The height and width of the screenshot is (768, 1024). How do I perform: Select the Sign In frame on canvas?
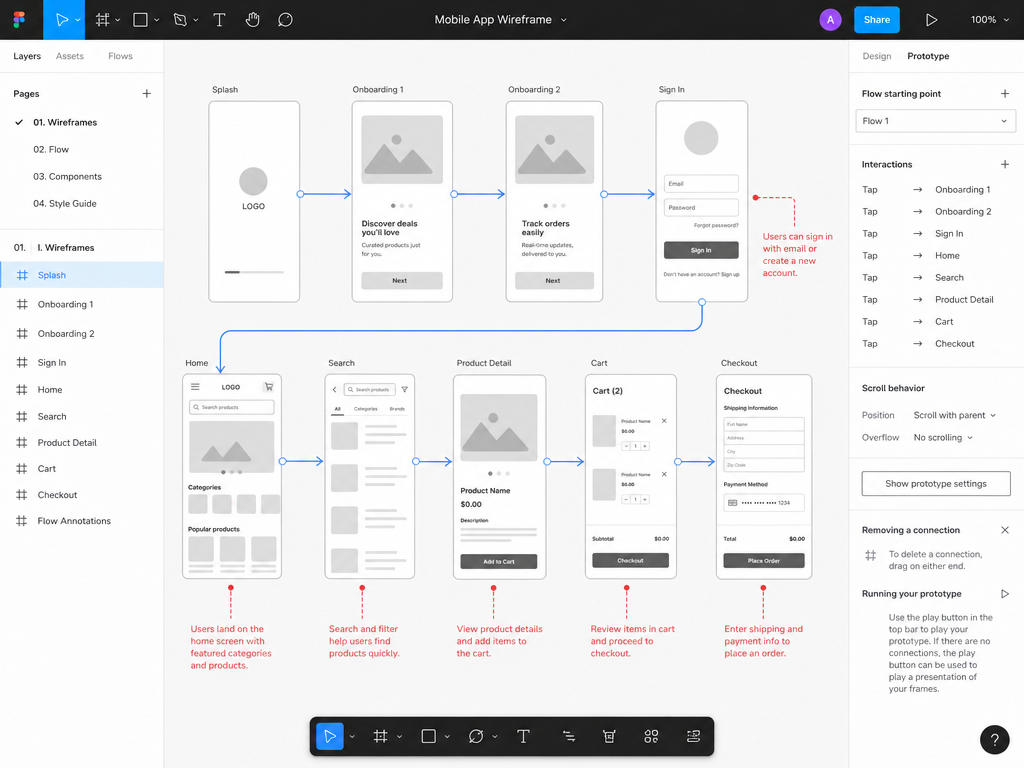click(x=701, y=201)
